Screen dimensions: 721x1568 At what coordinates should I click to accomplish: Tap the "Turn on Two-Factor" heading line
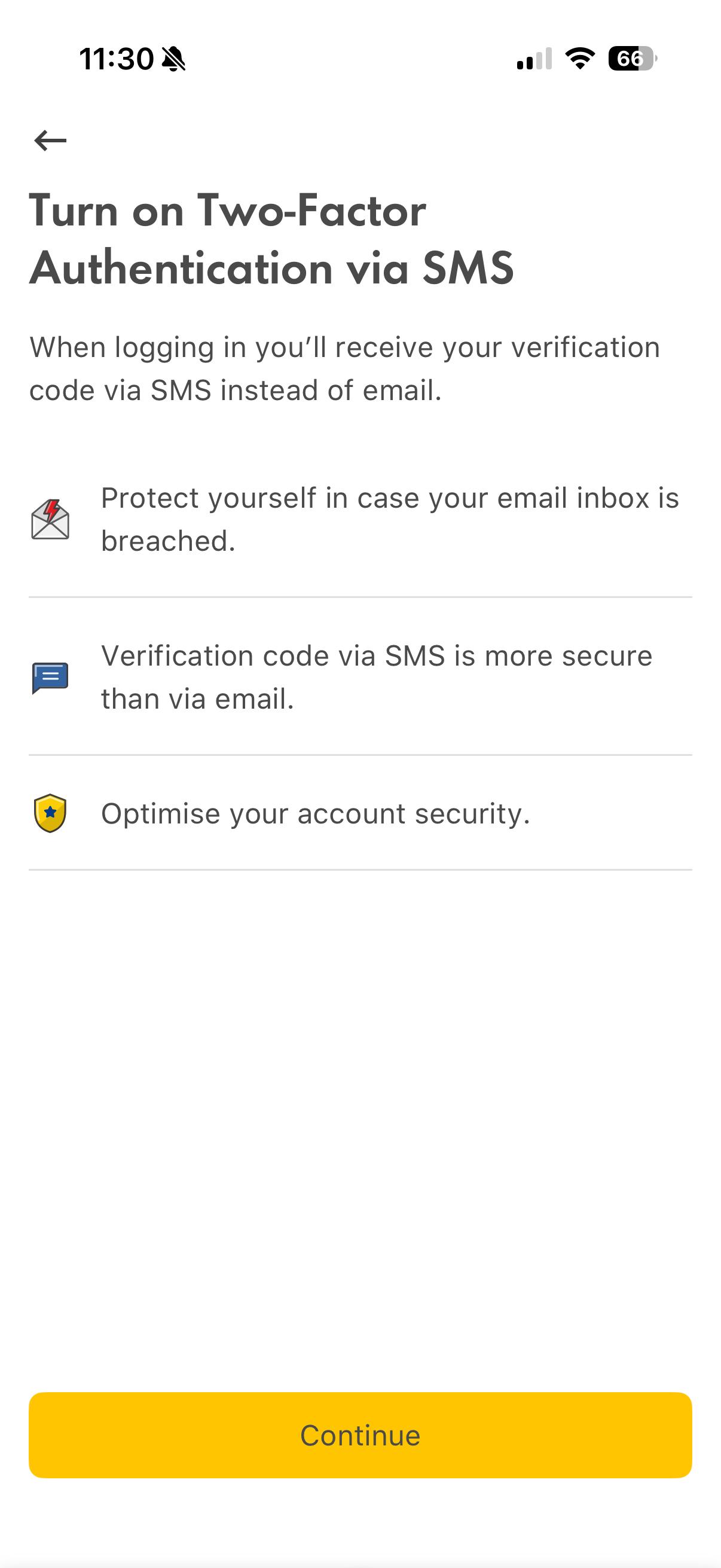click(228, 211)
